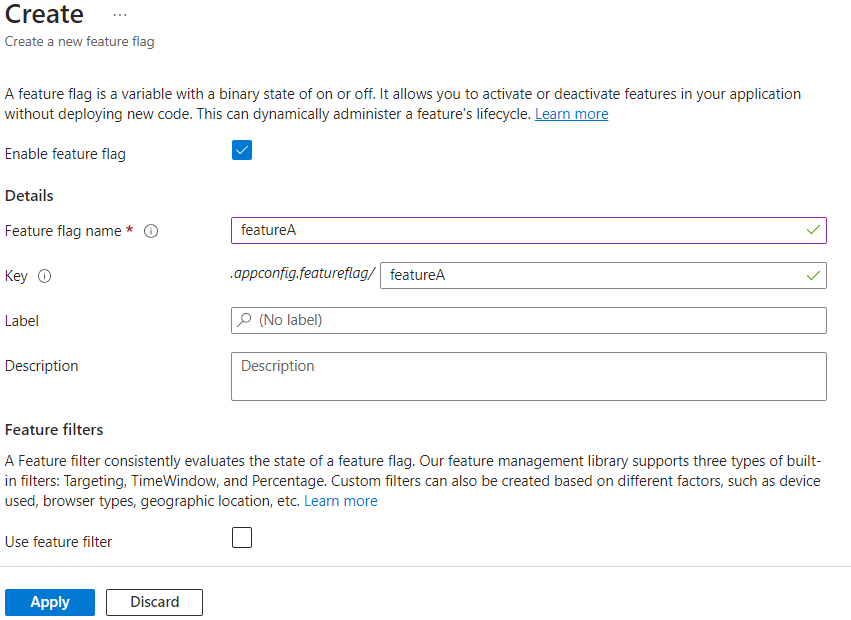Click info icon next to Feature flag name
Screen dimensions: 851x620
coord(151,231)
